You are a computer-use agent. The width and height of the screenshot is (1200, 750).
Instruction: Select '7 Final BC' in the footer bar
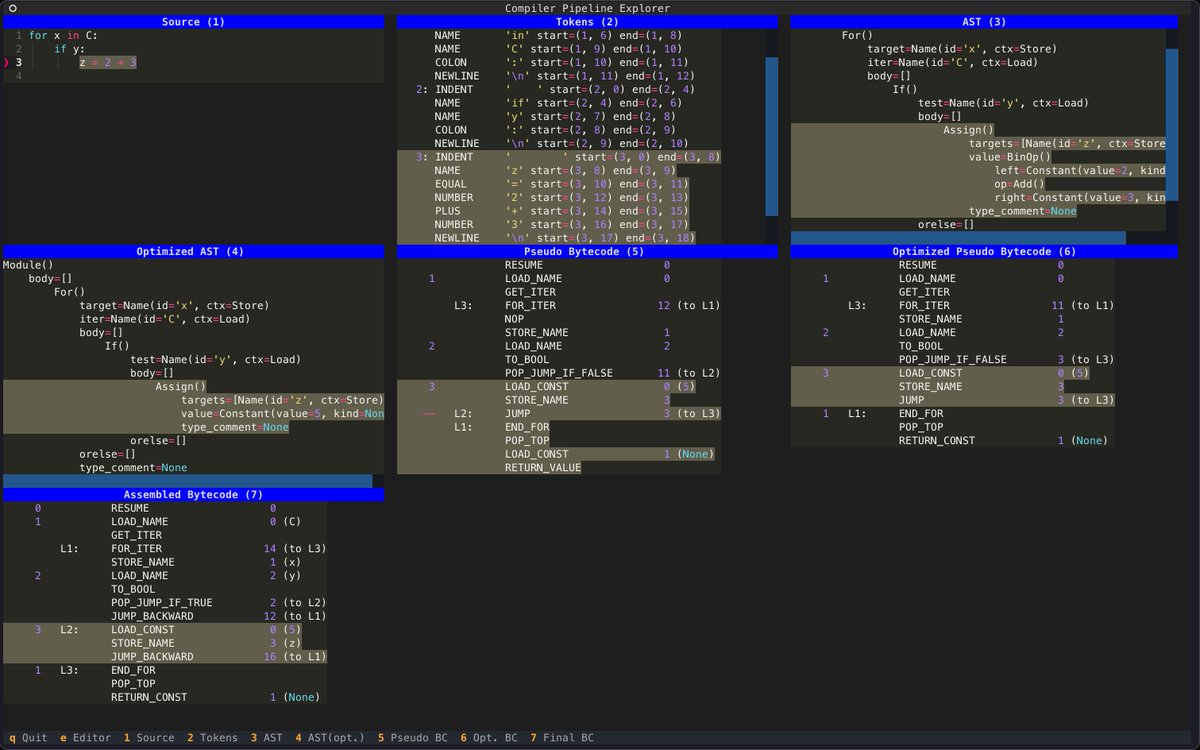pos(562,738)
